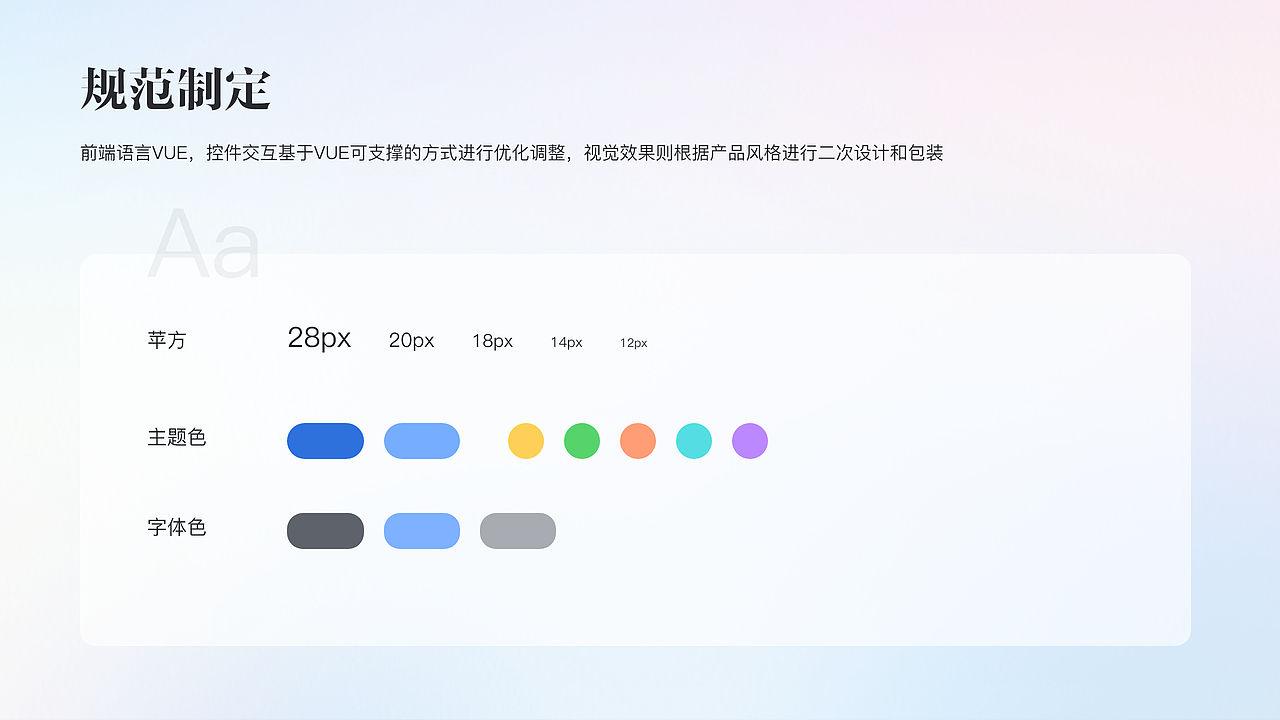Click the yellow theme color circle
The image size is (1280, 720).
[525, 440]
